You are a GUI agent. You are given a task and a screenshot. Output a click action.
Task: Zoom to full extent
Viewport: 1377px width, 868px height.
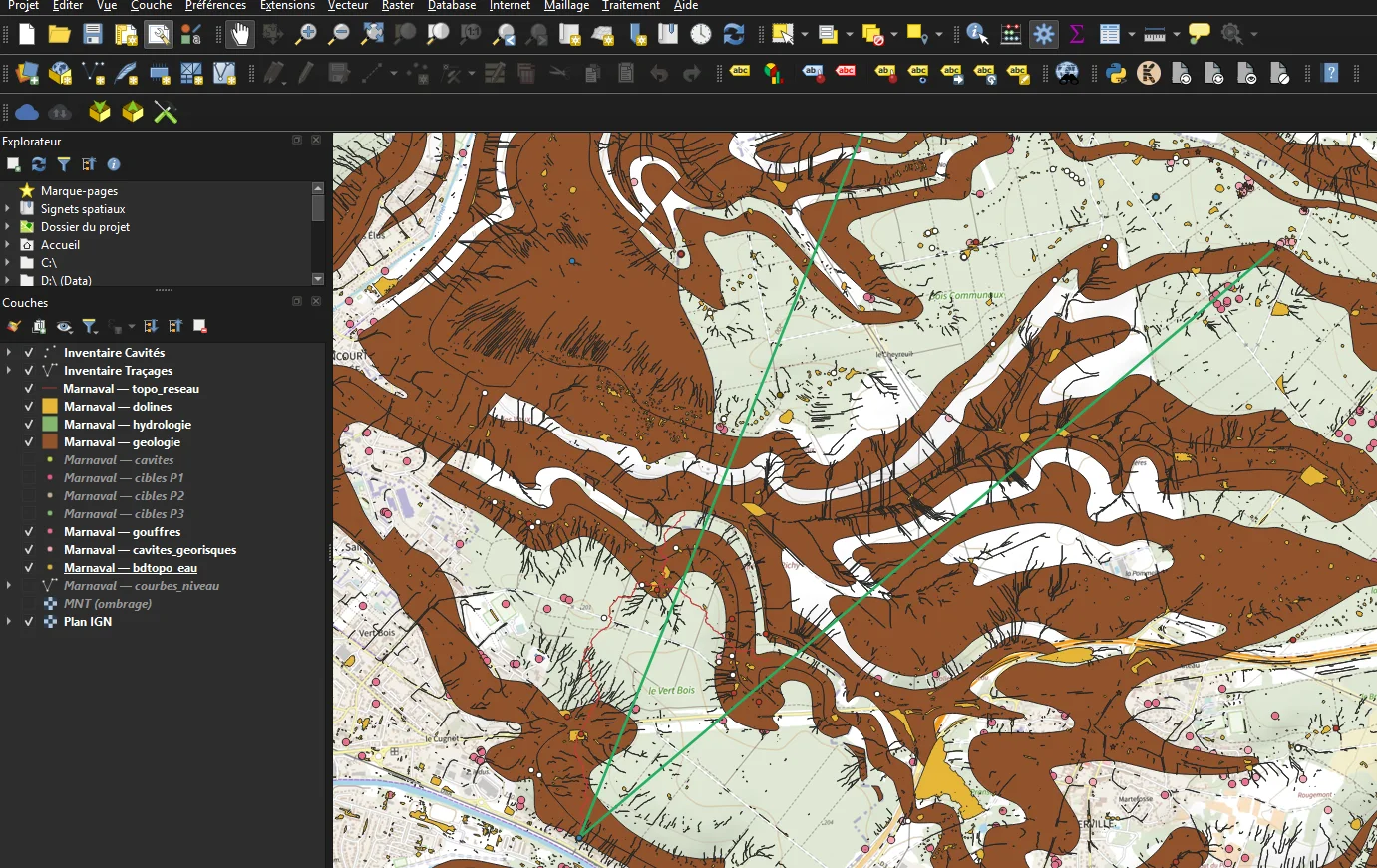tap(372, 35)
